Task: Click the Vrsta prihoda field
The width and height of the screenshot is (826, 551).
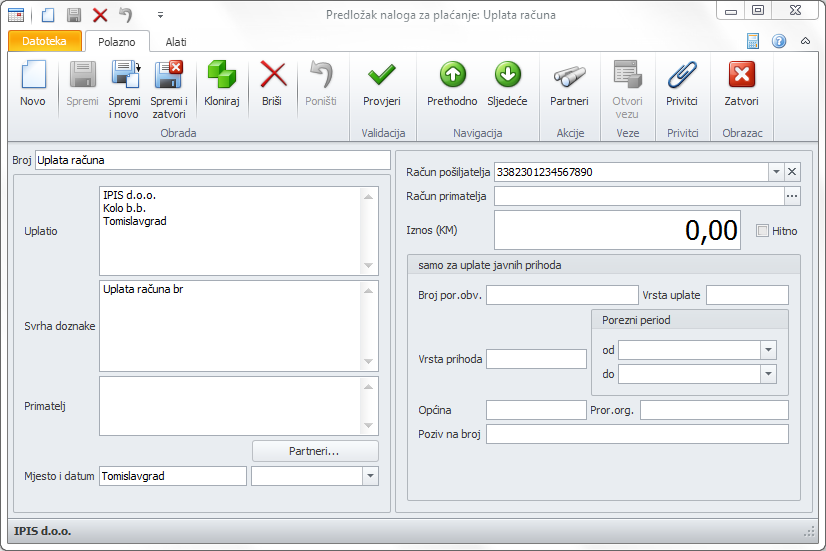Action: (536, 359)
